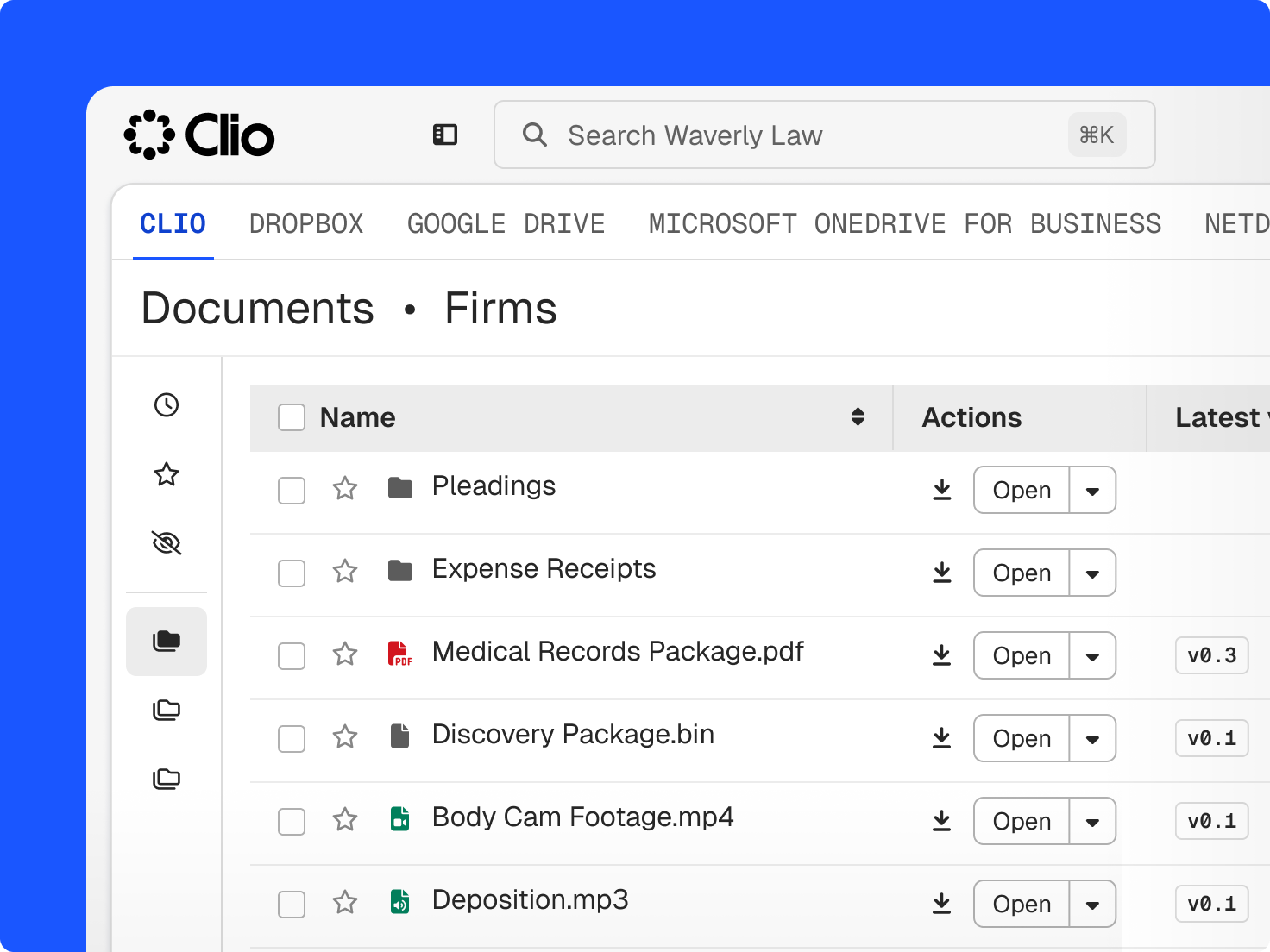Expand Open dropdown arrow for Deposition.mp3
The width and height of the screenshot is (1270, 952).
tap(1092, 904)
